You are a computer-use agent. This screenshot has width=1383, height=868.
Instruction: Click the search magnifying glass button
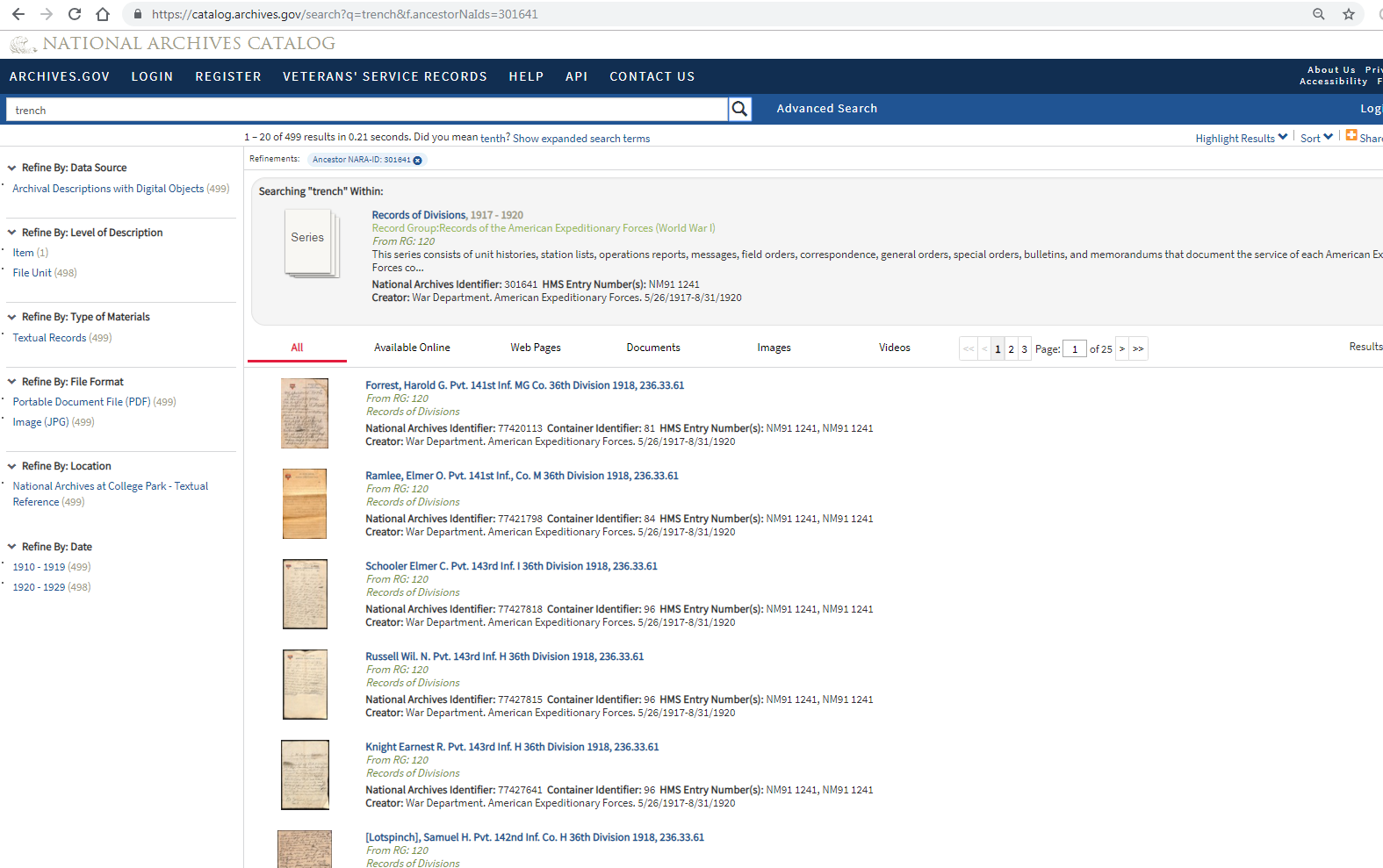(740, 109)
